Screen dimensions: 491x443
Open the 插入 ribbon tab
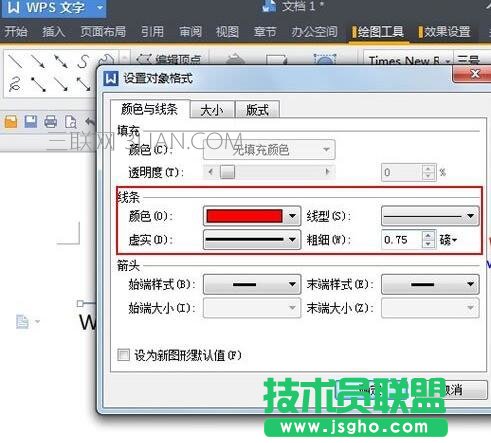(54, 32)
